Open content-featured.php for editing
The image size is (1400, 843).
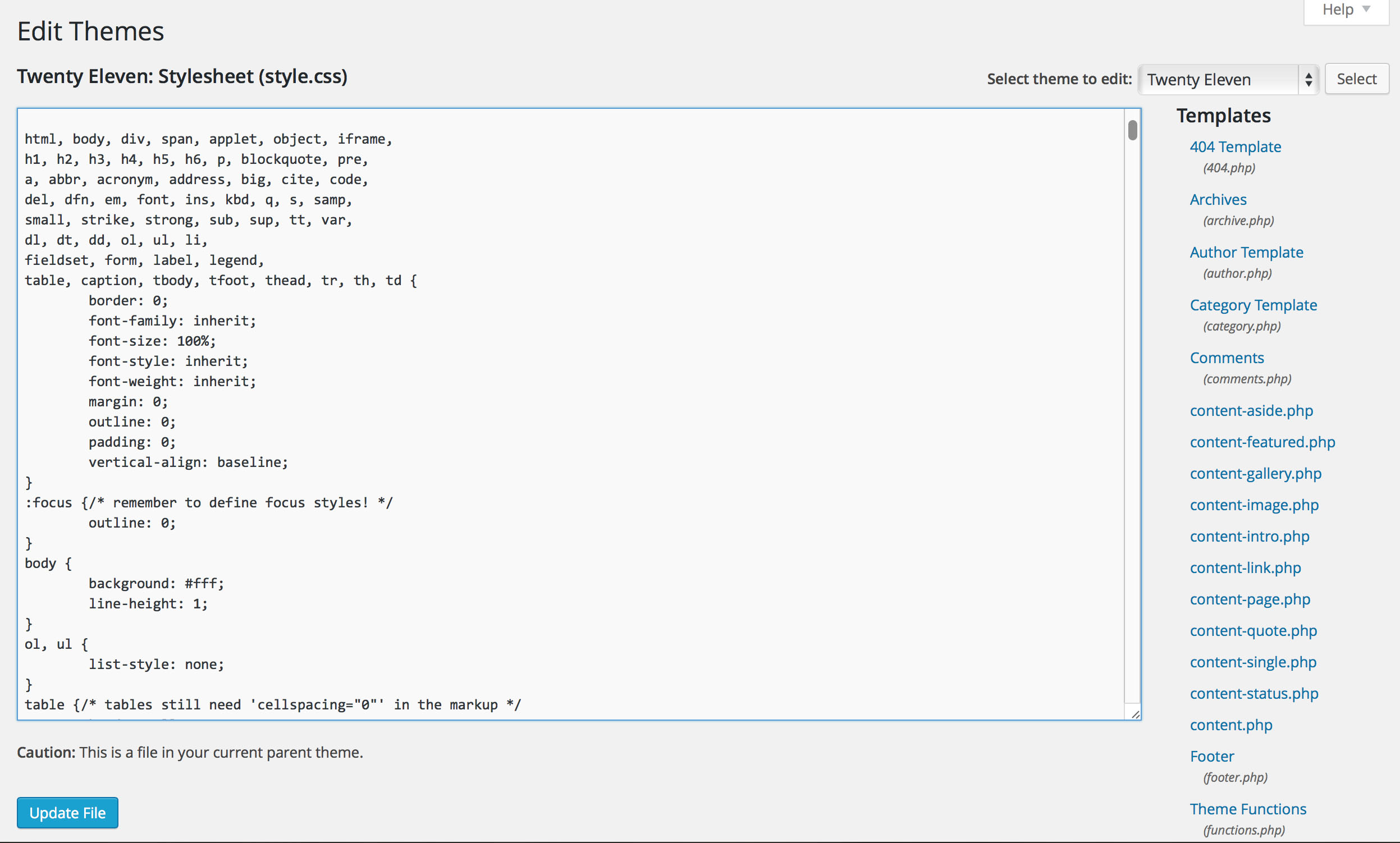pos(1262,442)
